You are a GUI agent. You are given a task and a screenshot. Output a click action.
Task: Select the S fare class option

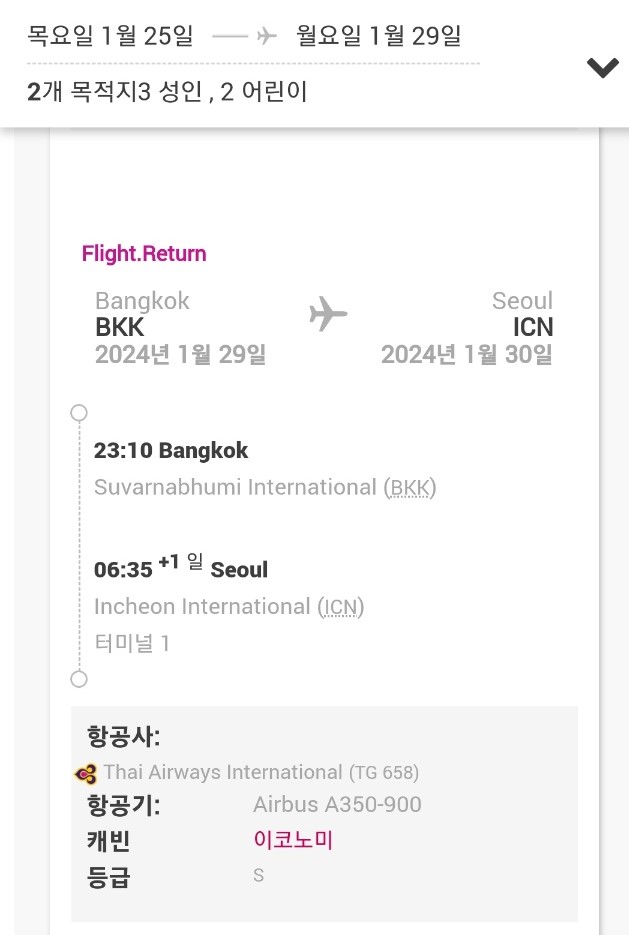[x=258, y=873]
